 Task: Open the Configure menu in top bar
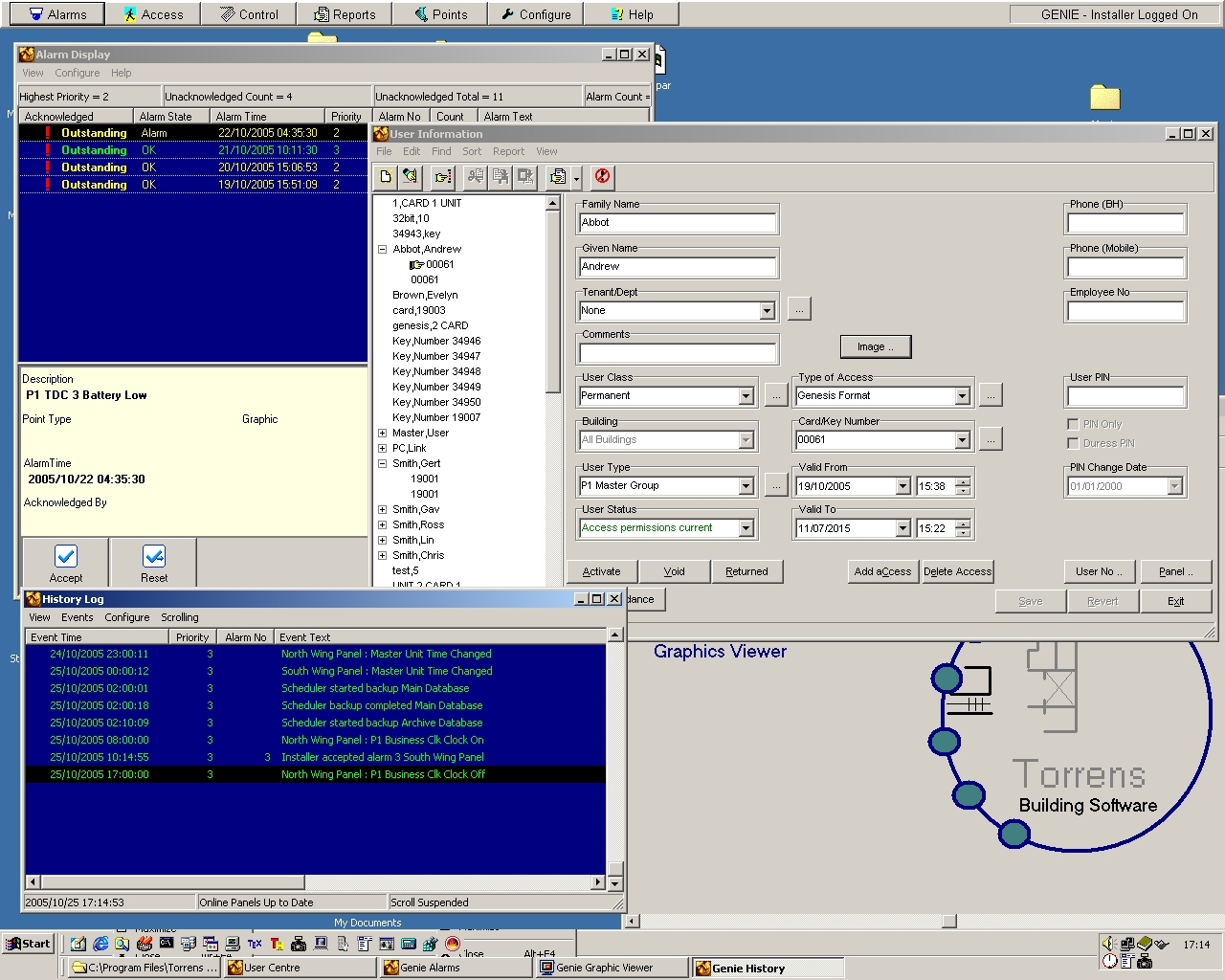click(x=536, y=14)
